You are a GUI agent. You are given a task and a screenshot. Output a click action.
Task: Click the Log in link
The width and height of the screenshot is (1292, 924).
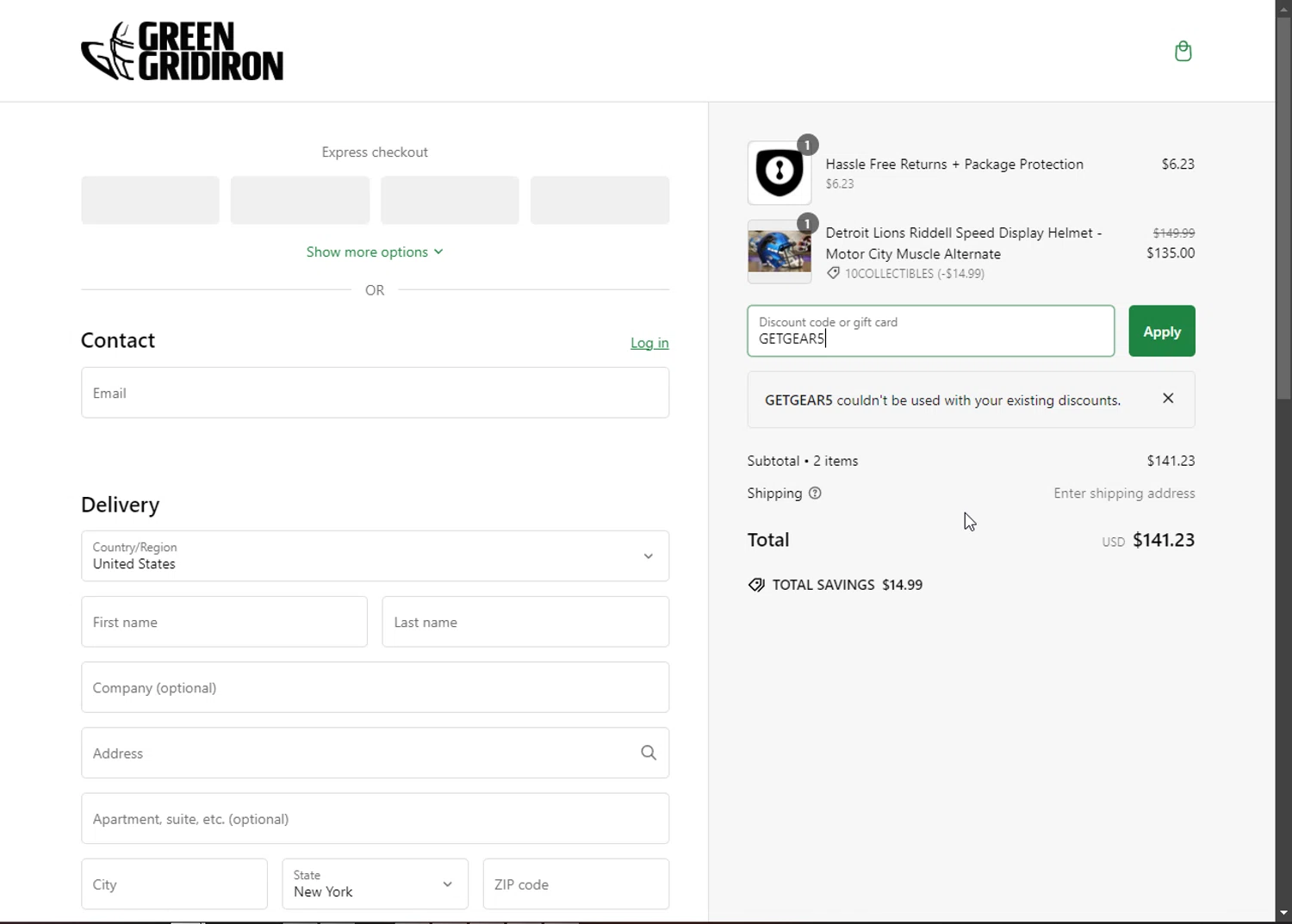(x=649, y=343)
